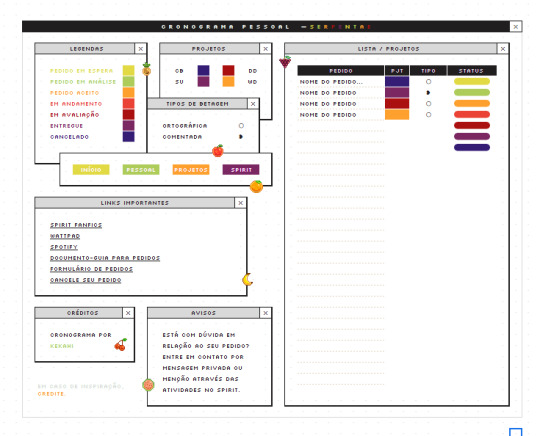Viewport: 540px width, 436px height.
Task: Click the banana icon in Links Importantes
Action: (248, 279)
